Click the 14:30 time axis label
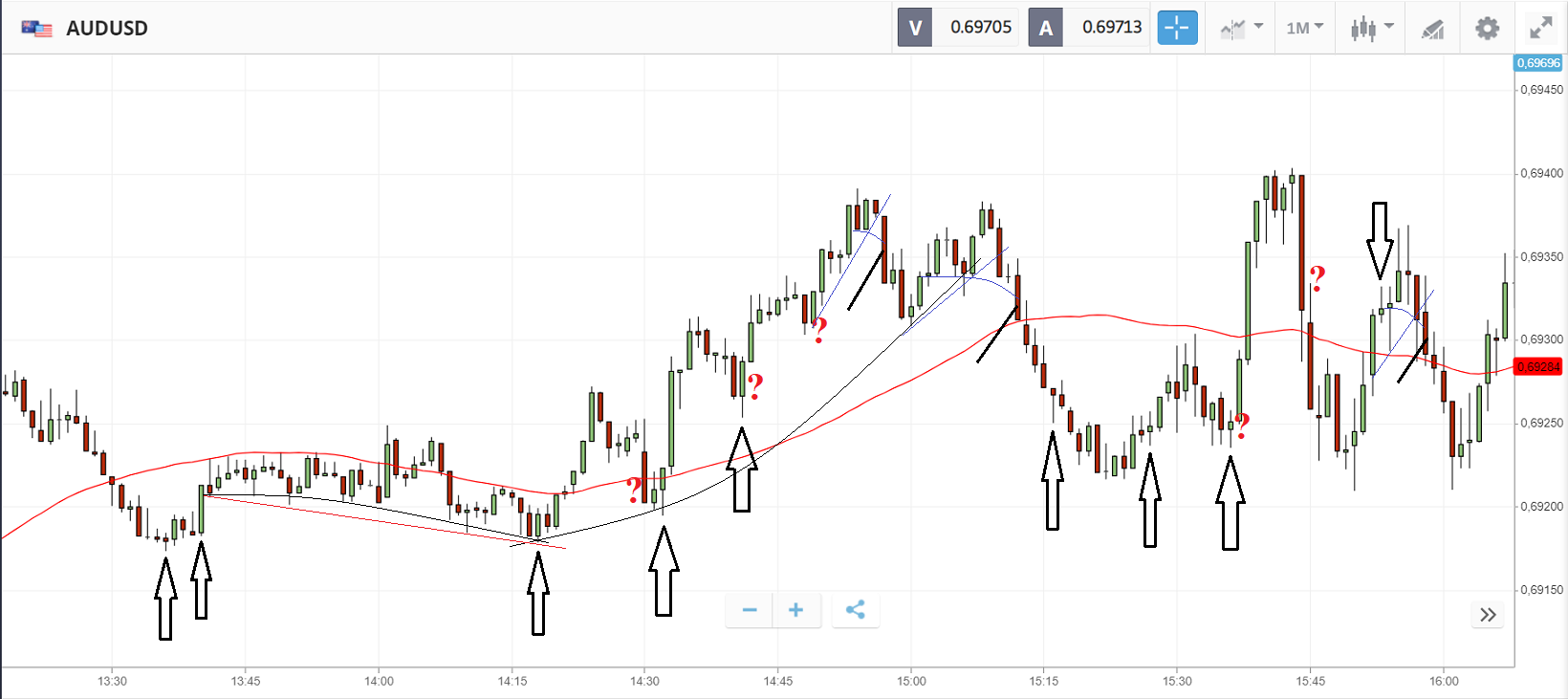Image resolution: width=1568 pixels, height=699 pixels. (x=644, y=681)
